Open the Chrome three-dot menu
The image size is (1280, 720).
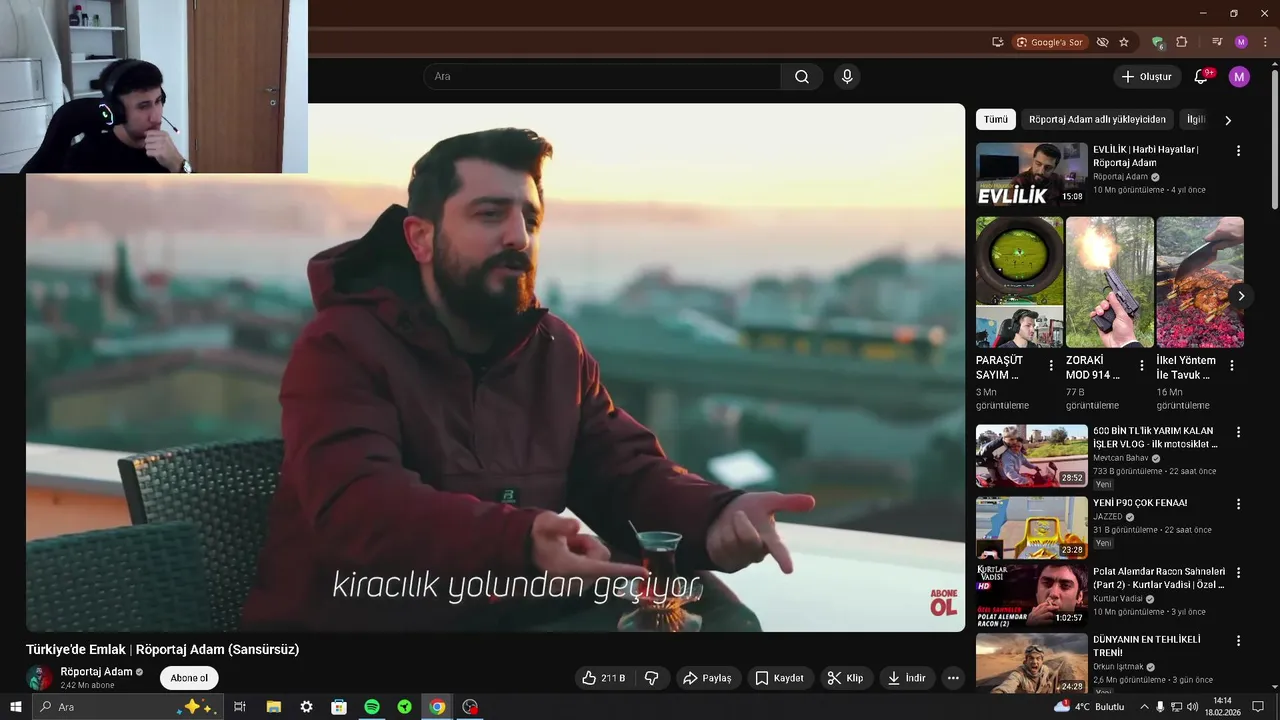pyautogui.click(x=1265, y=42)
